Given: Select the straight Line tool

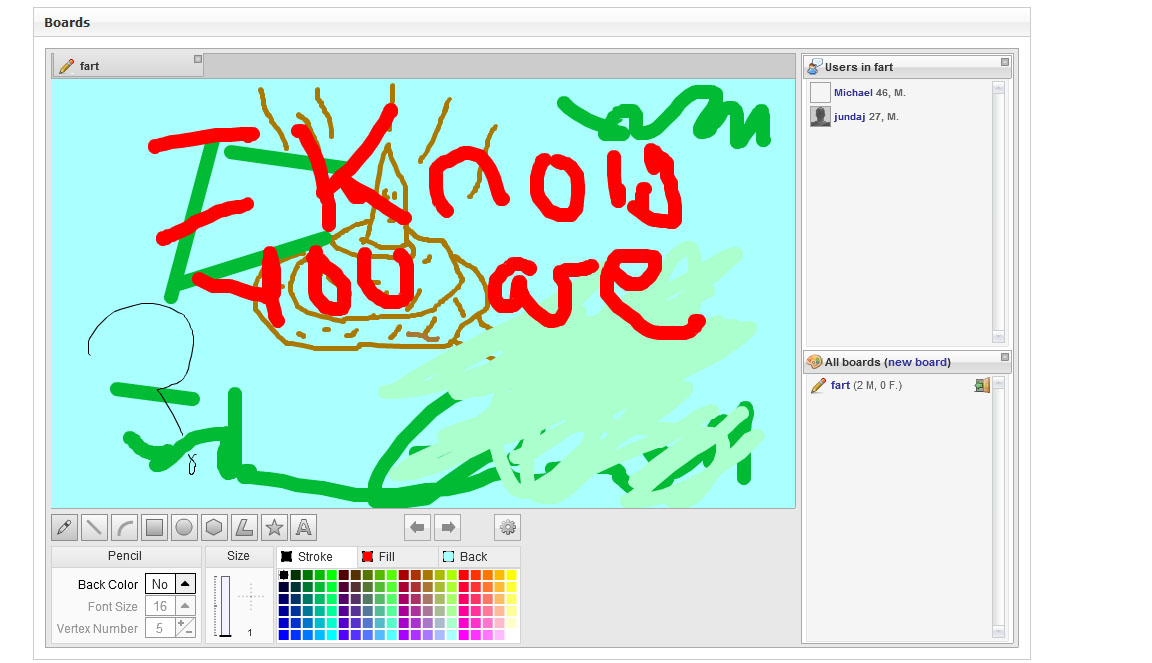Looking at the screenshot, I should tap(95, 527).
